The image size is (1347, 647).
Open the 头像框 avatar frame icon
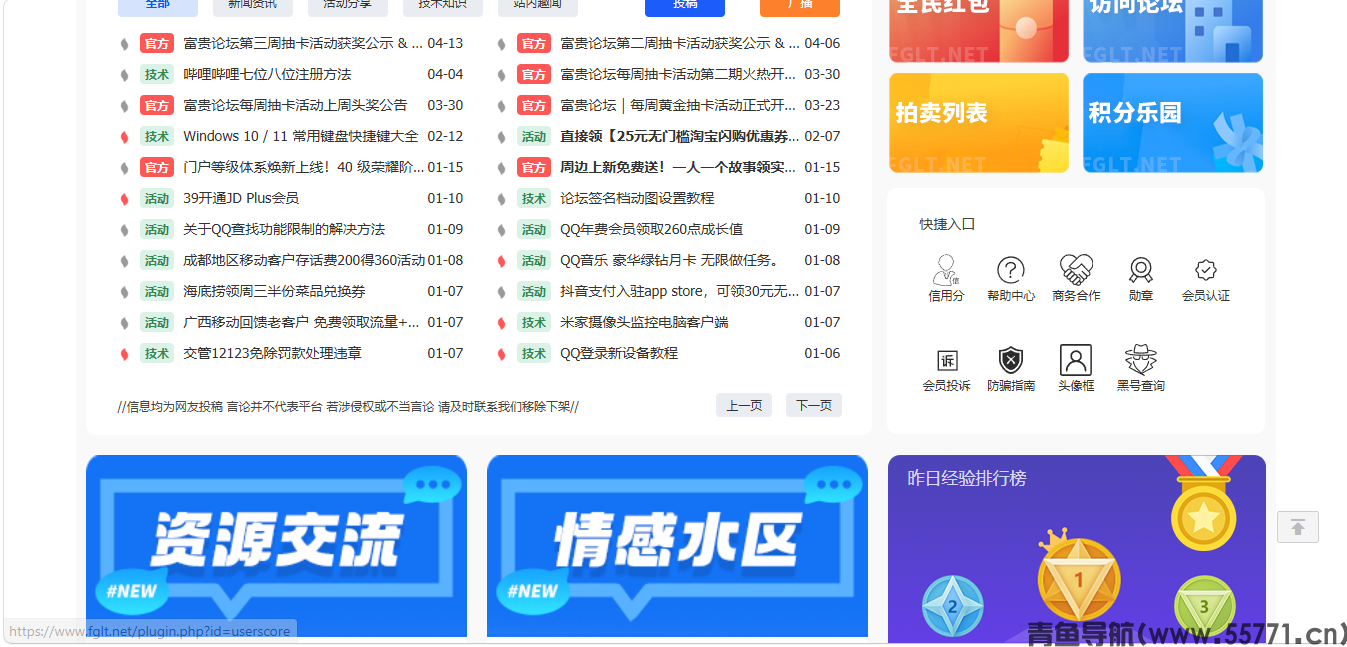click(x=1076, y=360)
